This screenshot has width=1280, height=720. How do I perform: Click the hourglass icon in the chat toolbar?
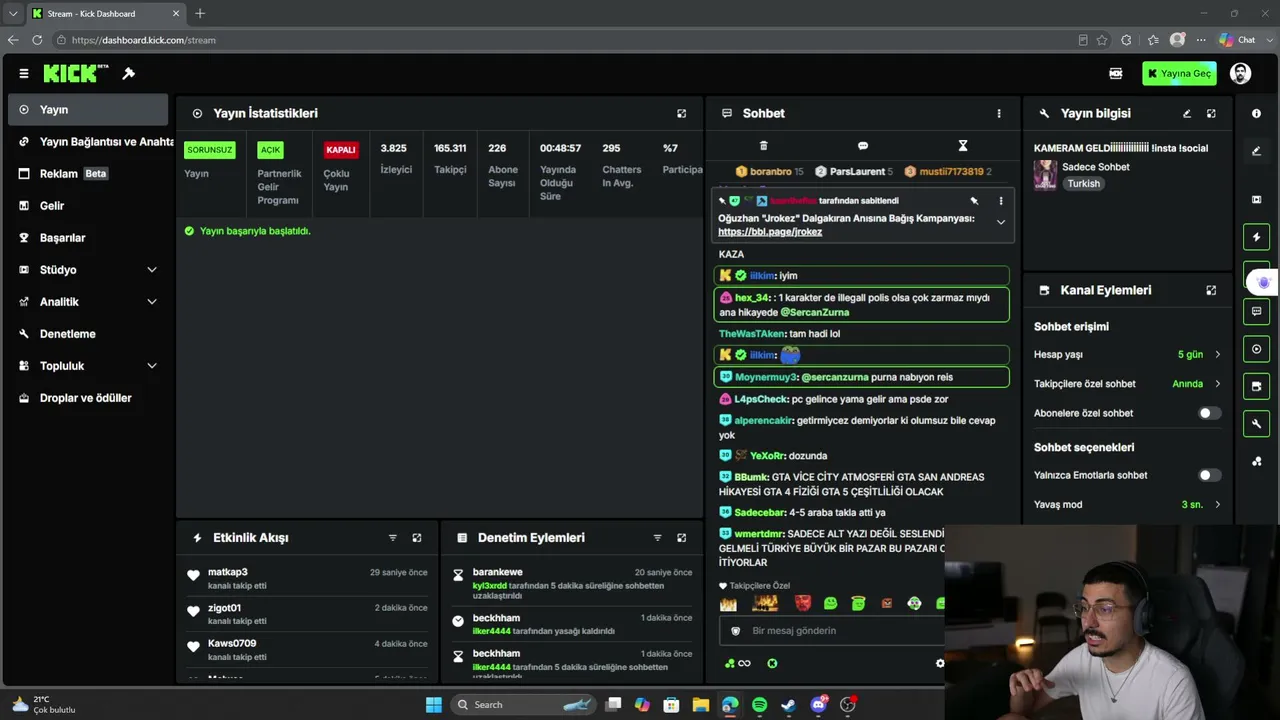pyautogui.click(x=963, y=146)
